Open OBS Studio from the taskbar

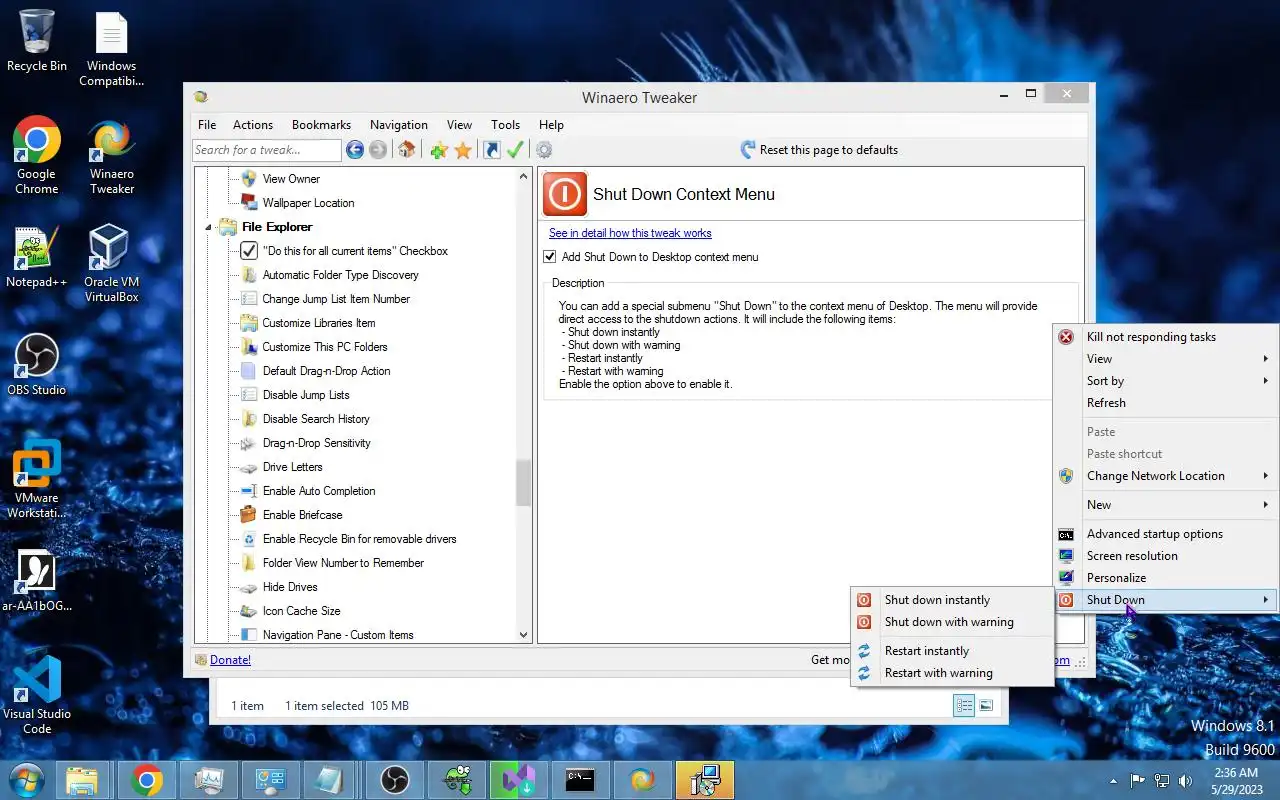coord(395,780)
